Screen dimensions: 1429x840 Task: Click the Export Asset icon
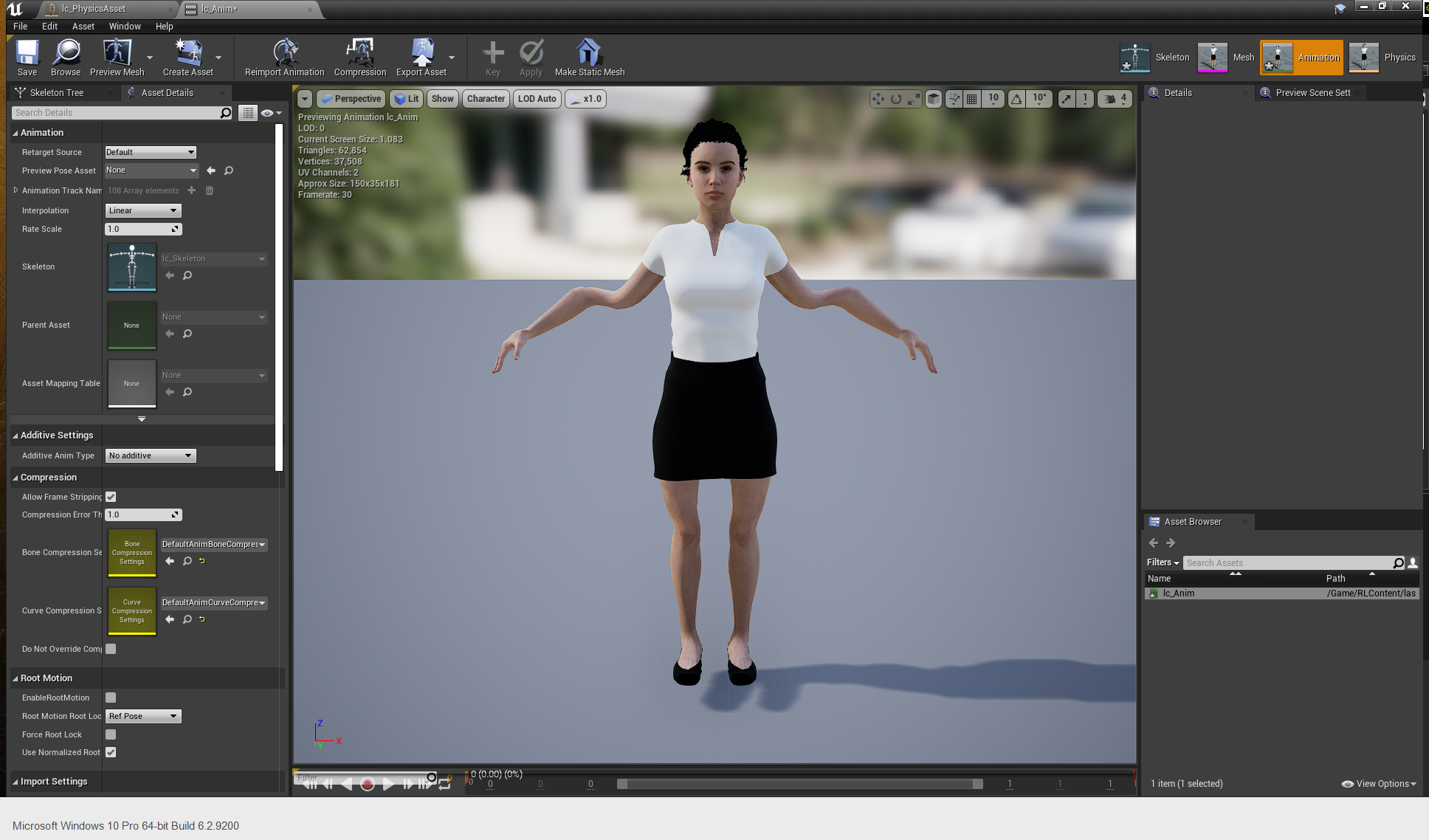click(421, 58)
